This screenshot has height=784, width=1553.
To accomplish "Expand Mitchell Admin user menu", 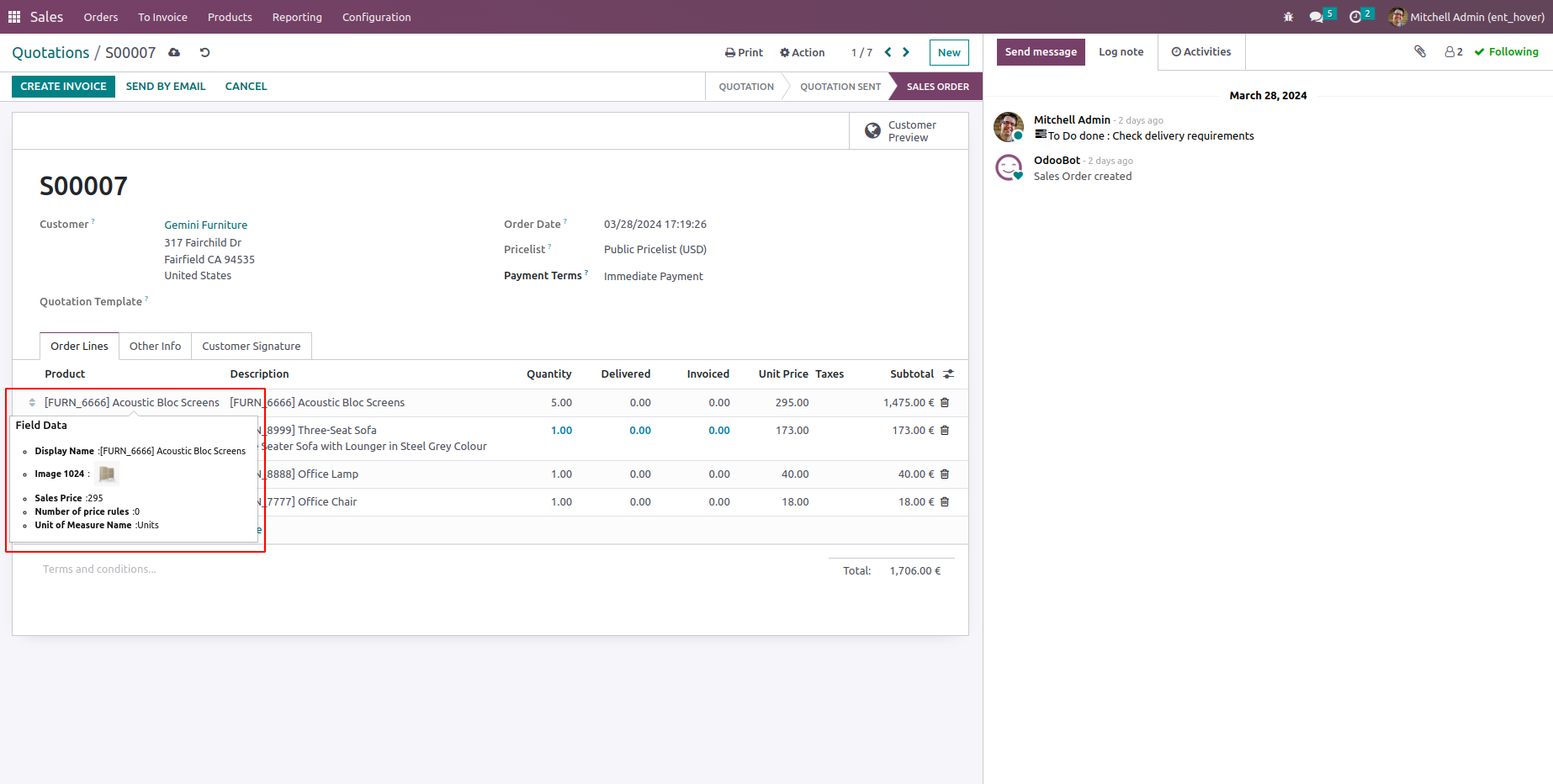I will click(x=1466, y=17).
